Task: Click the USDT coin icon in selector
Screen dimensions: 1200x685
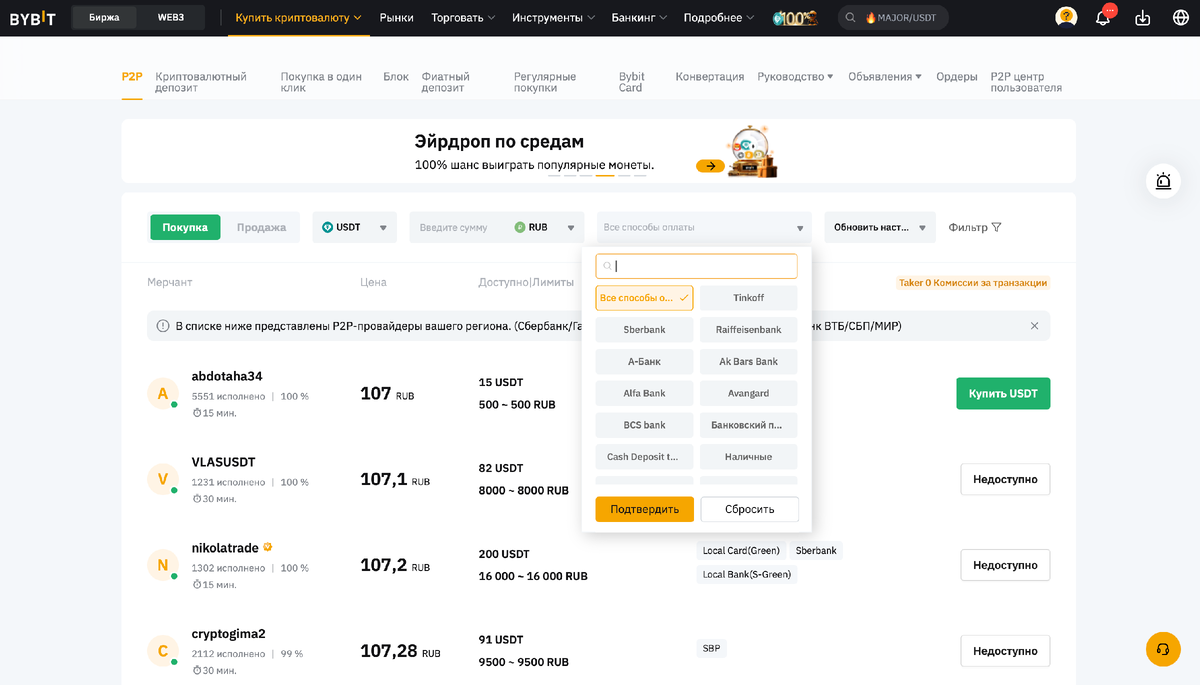Action: click(327, 227)
